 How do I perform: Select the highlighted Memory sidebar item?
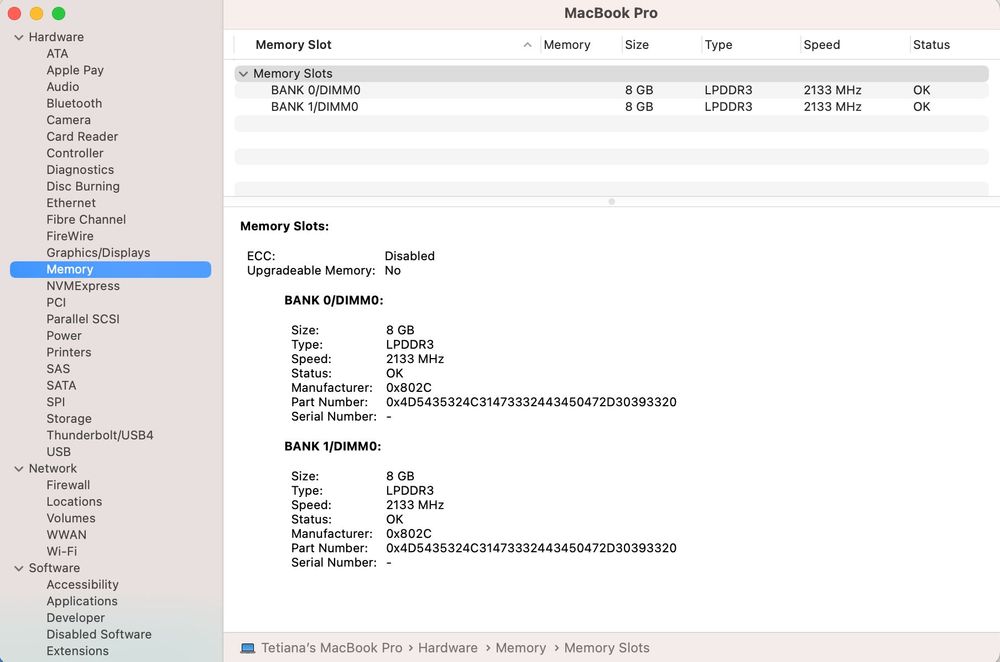coord(110,269)
